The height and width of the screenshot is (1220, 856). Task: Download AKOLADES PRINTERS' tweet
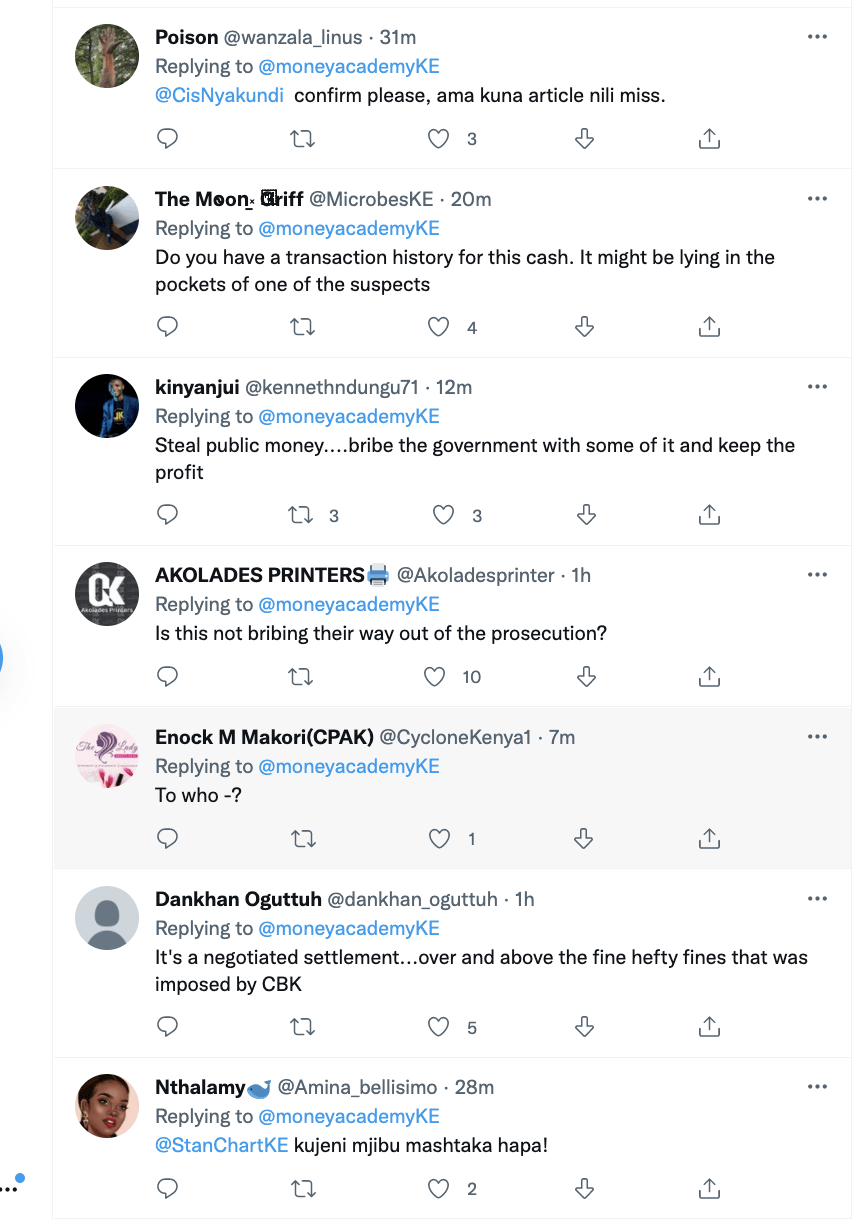click(586, 677)
